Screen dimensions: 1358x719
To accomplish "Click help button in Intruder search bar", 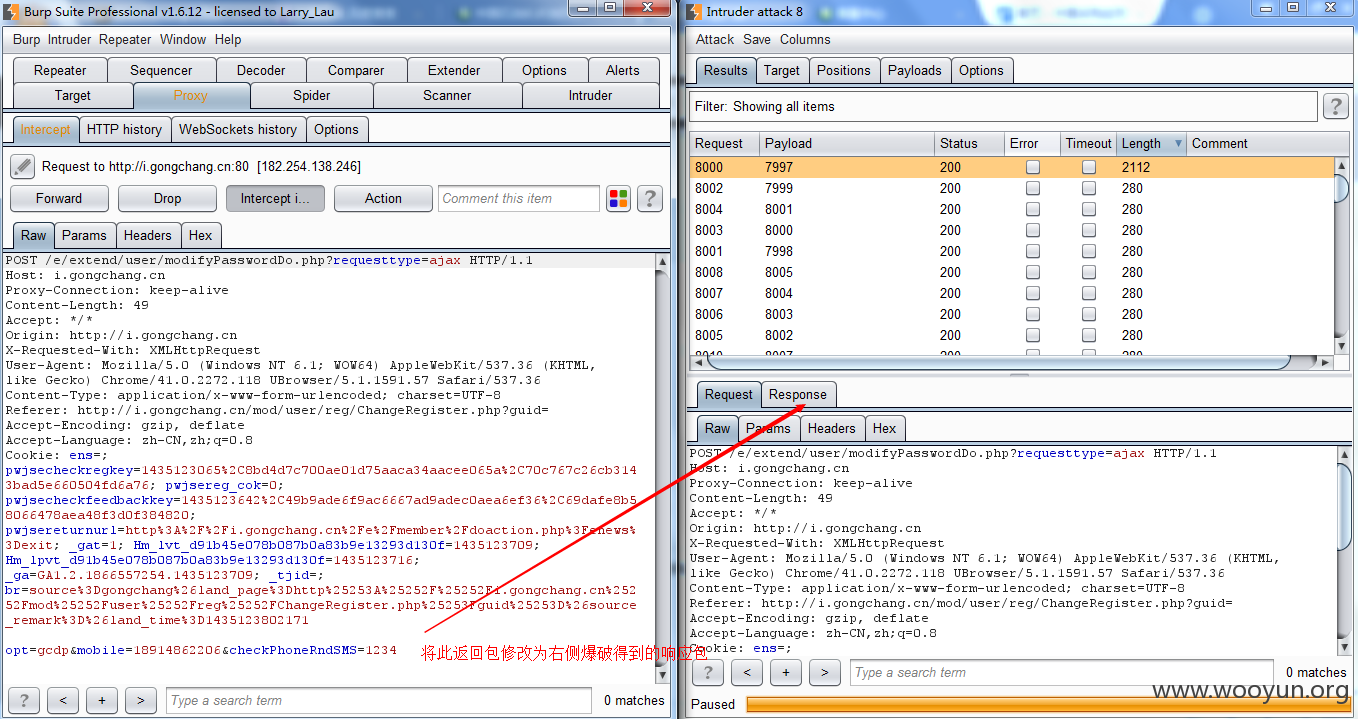I will click(x=707, y=672).
